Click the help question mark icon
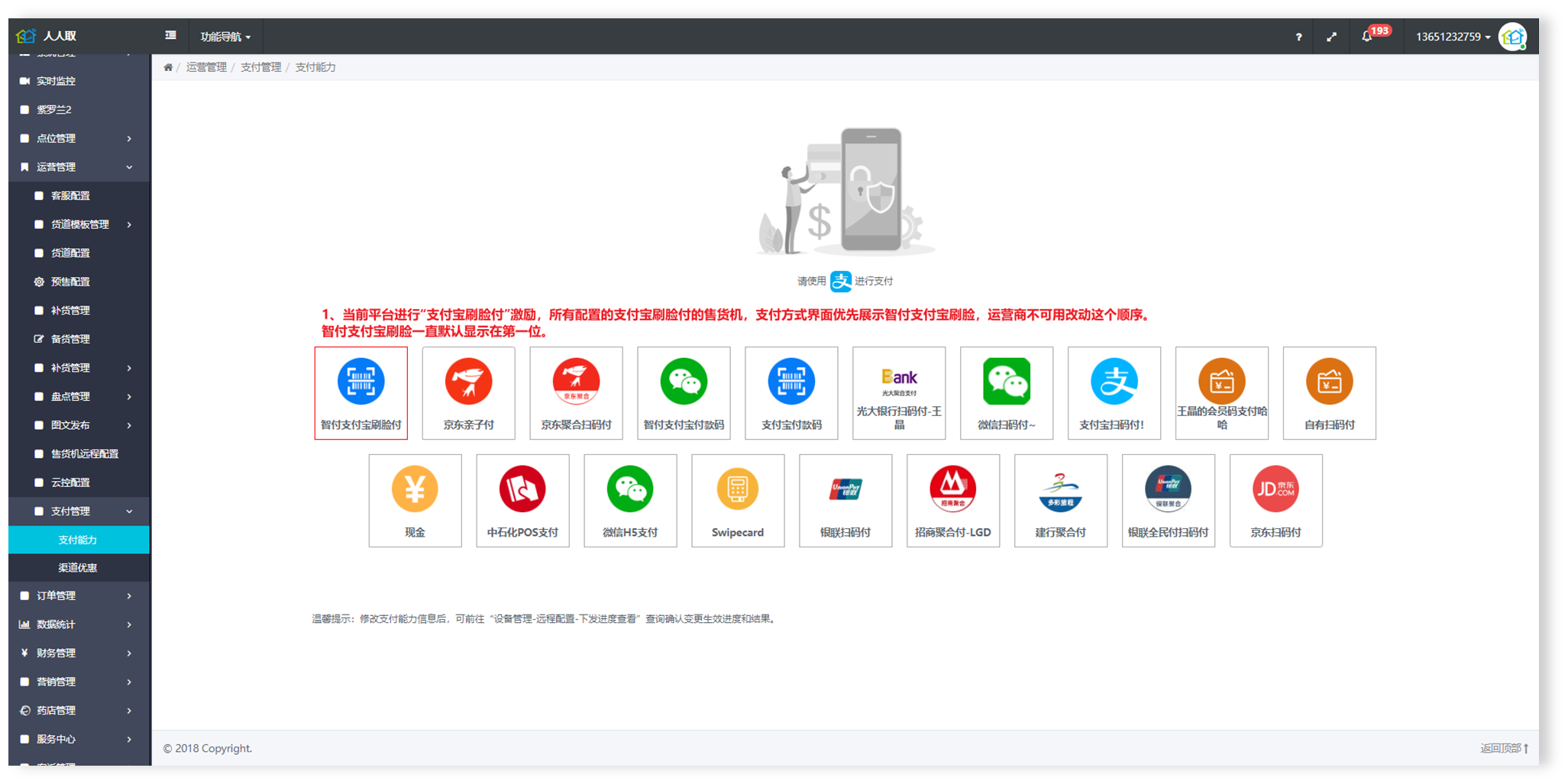 tap(1298, 37)
